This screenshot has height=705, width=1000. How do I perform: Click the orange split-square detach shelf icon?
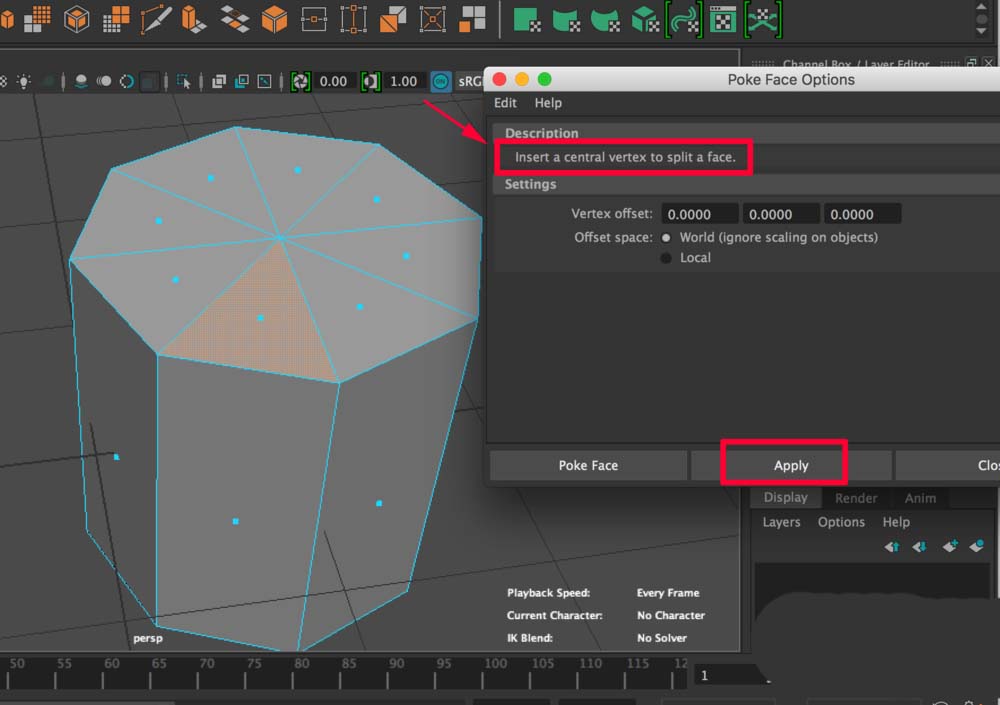[x=393, y=19]
